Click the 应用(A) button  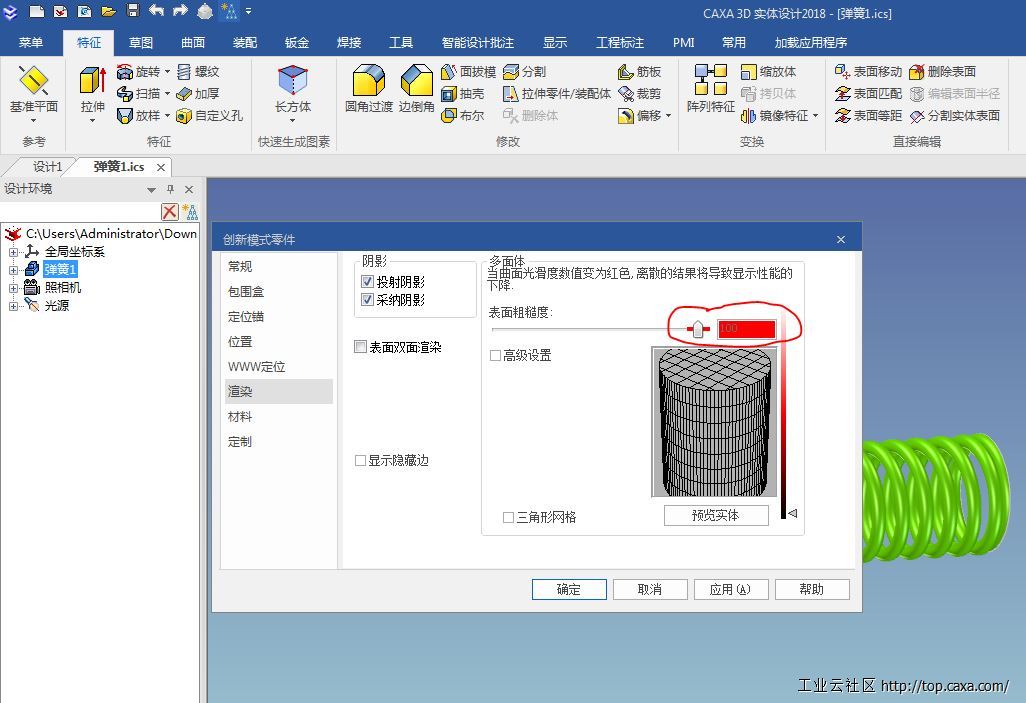coord(730,589)
